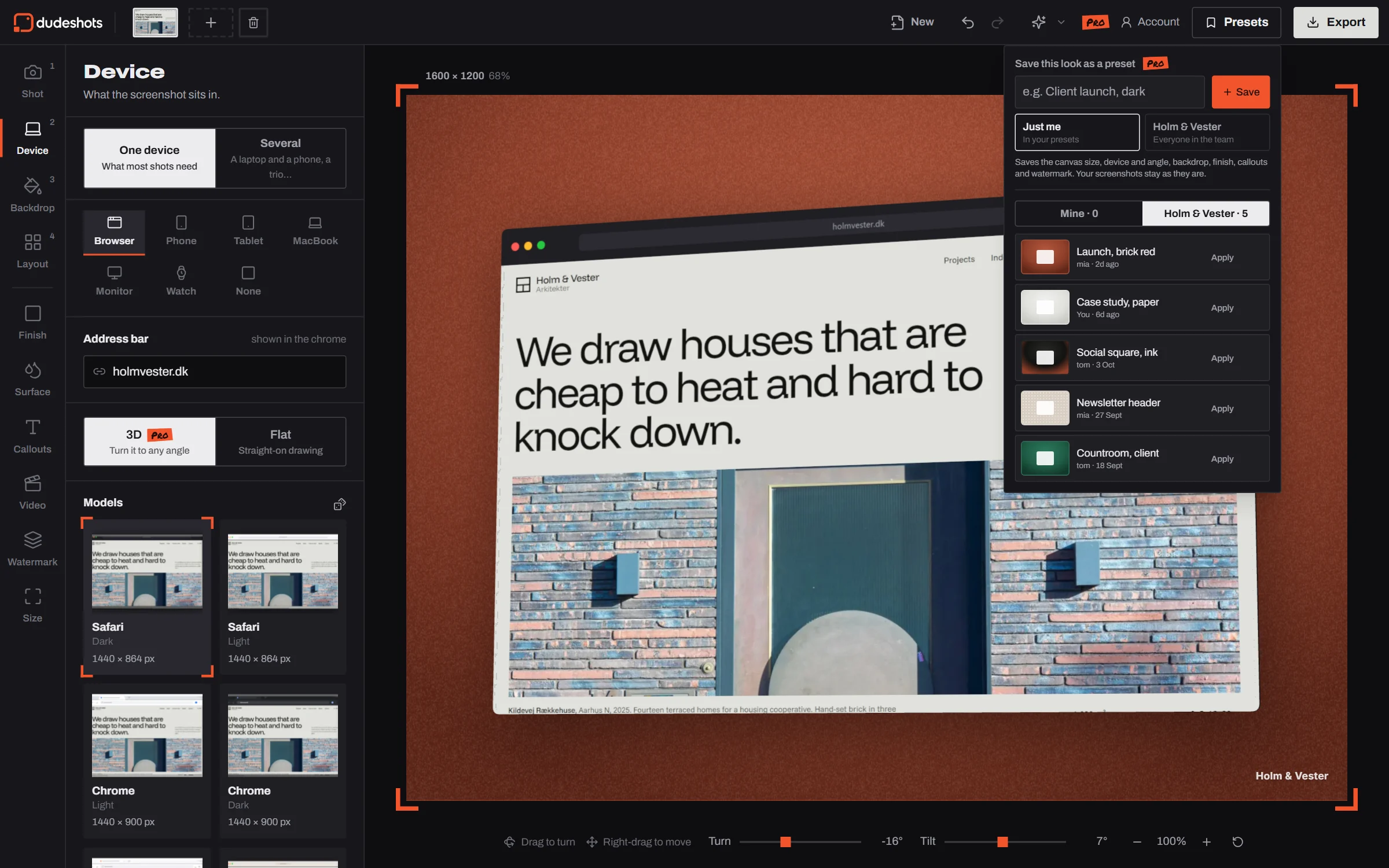Open the Surface panel
1389x868 pixels.
32,380
